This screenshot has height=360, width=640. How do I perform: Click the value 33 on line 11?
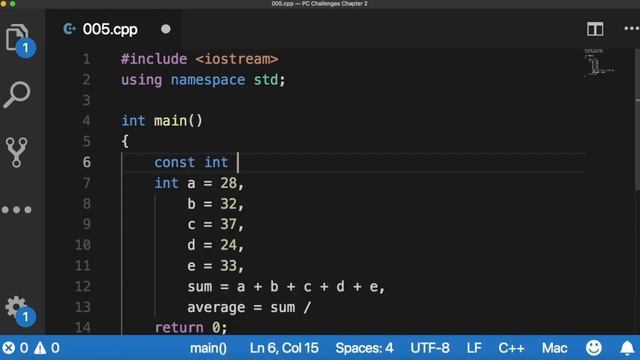pyautogui.click(x=229, y=266)
